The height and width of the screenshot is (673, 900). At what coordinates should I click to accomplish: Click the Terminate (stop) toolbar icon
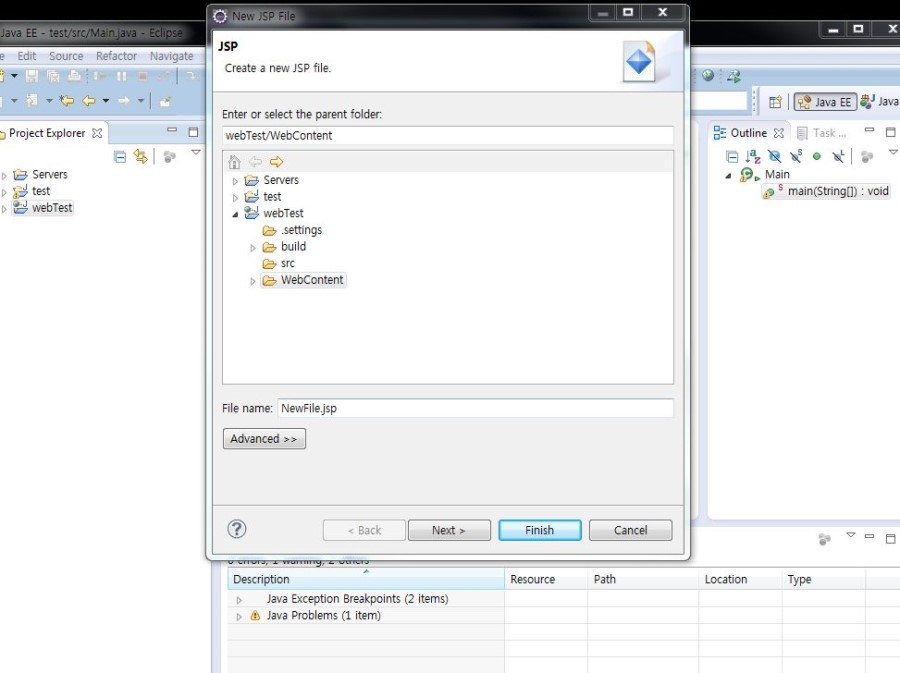[x=143, y=76]
